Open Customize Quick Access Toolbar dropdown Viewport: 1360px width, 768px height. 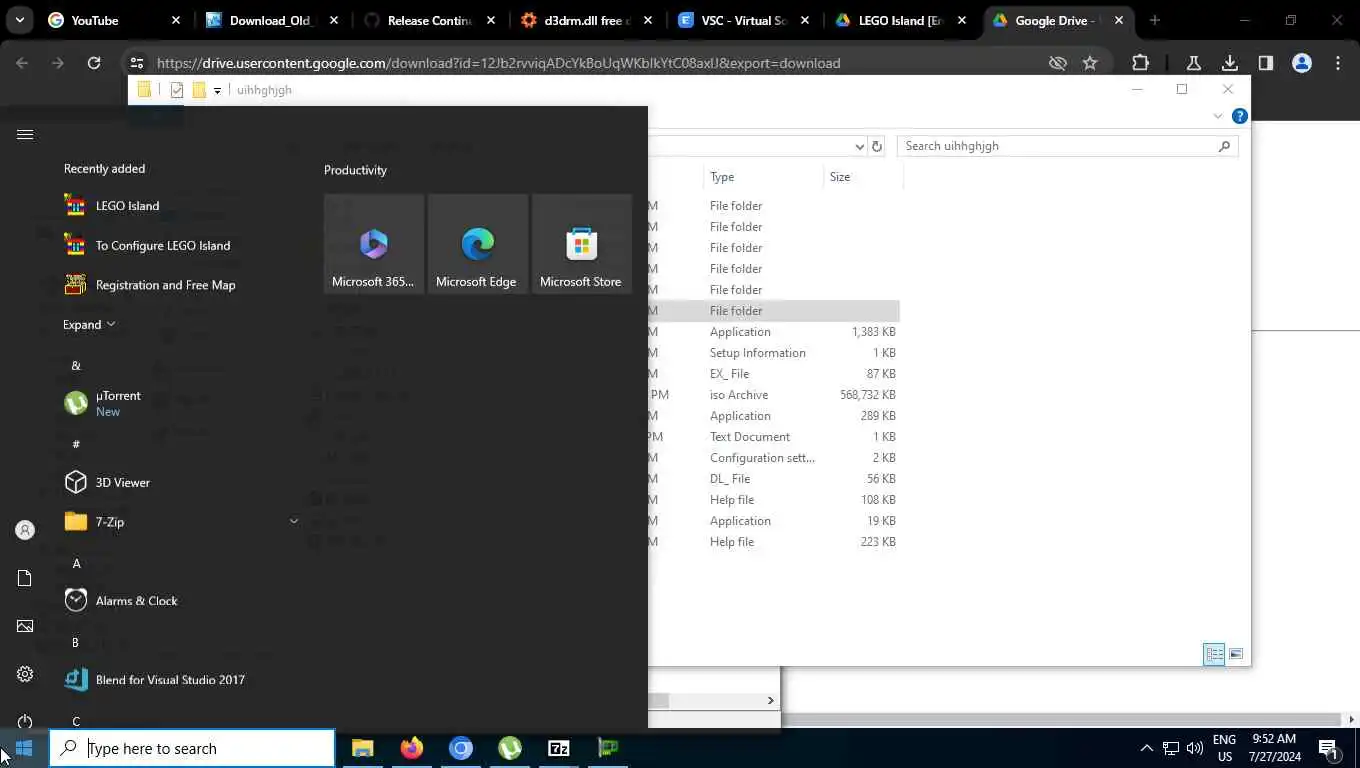tap(217, 91)
